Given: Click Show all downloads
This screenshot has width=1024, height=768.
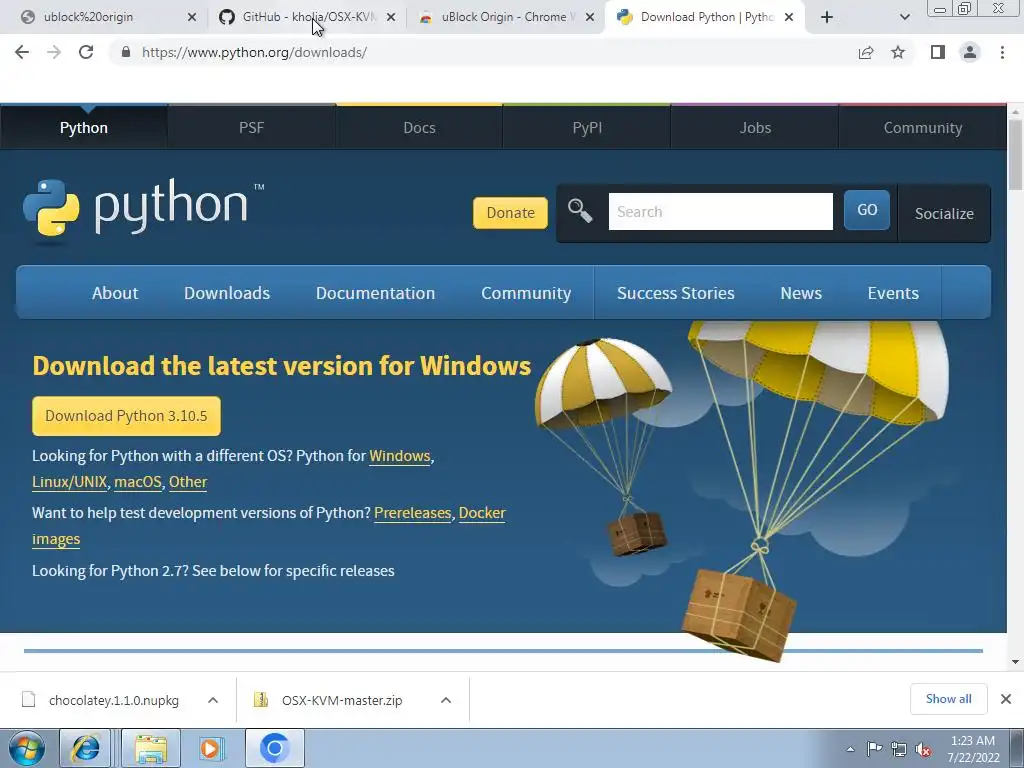Looking at the screenshot, I should (948, 699).
